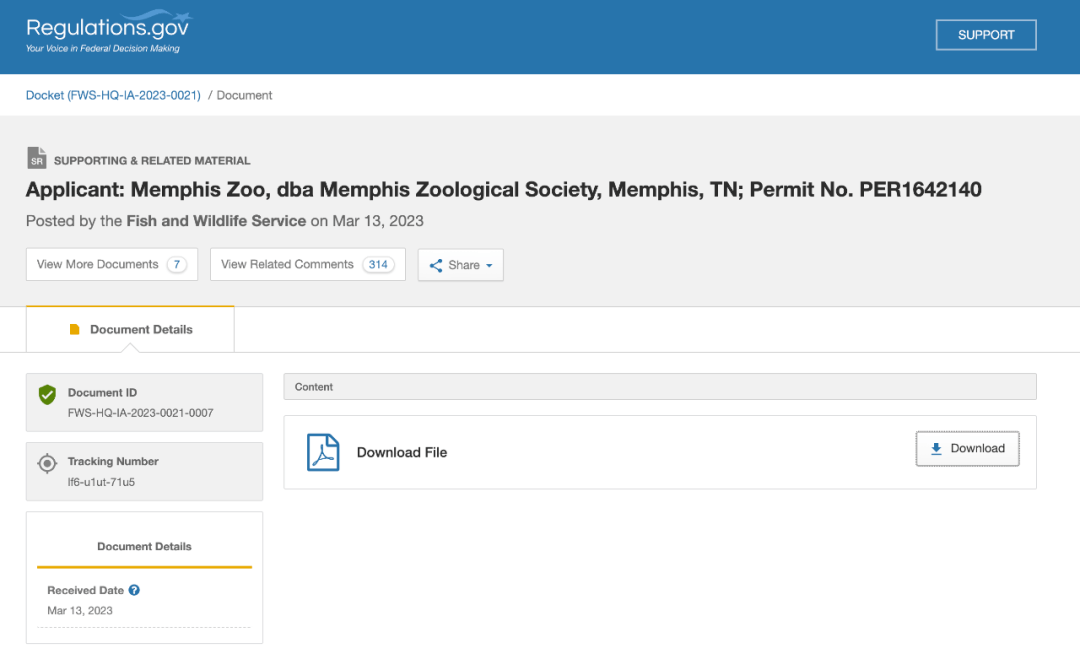
Task: Click the SUPPORT button
Action: point(986,35)
